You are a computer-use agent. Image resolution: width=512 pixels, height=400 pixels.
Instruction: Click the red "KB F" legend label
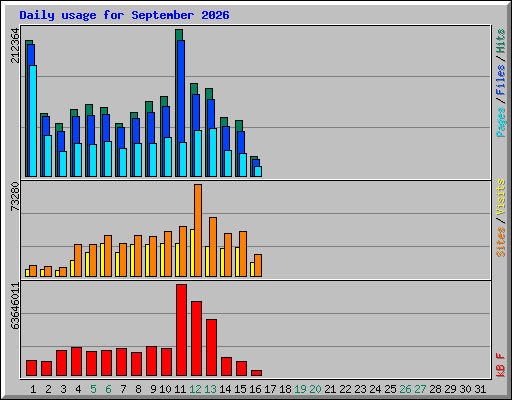[500, 365]
